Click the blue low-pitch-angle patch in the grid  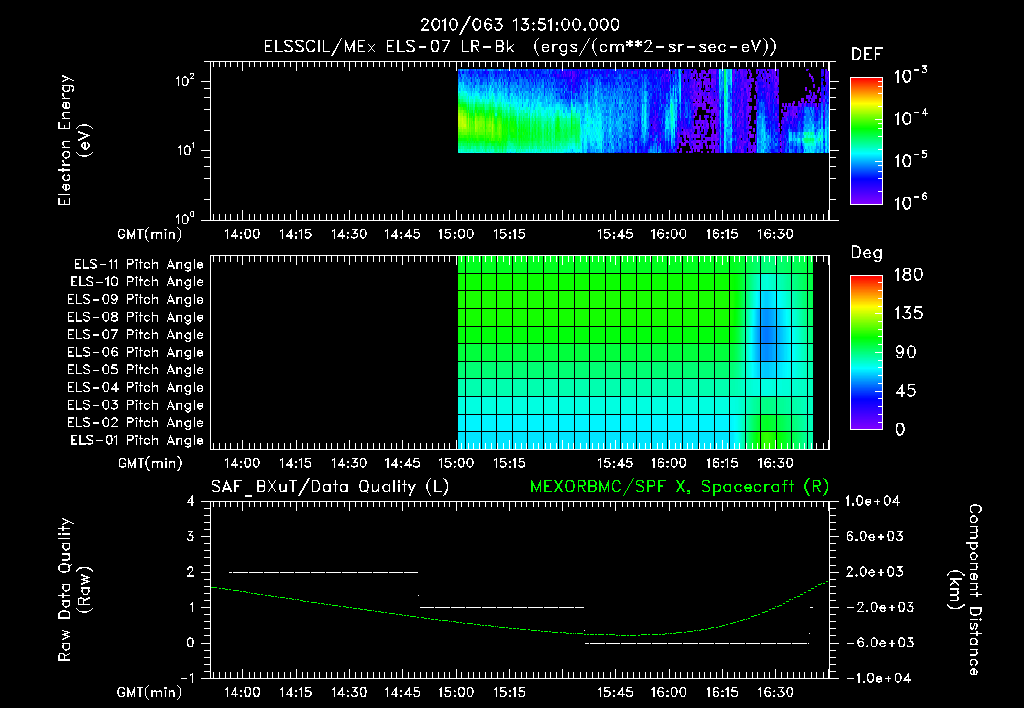pyautogui.click(x=767, y=333)
